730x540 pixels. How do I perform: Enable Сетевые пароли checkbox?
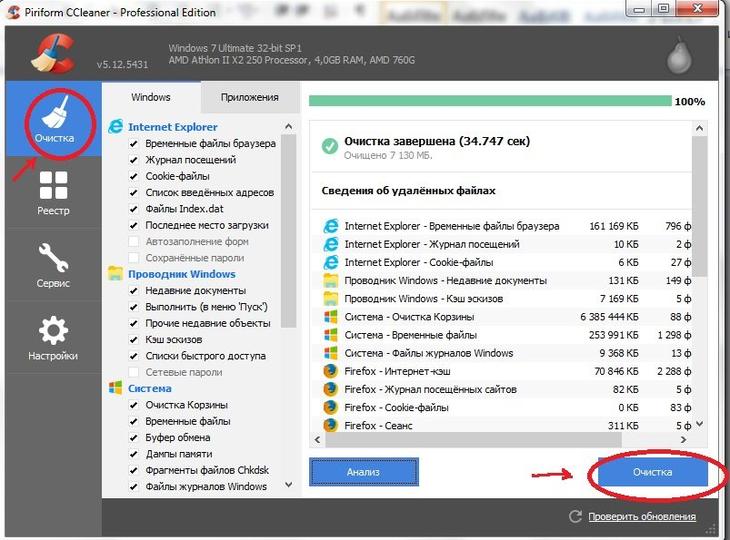pyautogui.click(x=134, y=372)
